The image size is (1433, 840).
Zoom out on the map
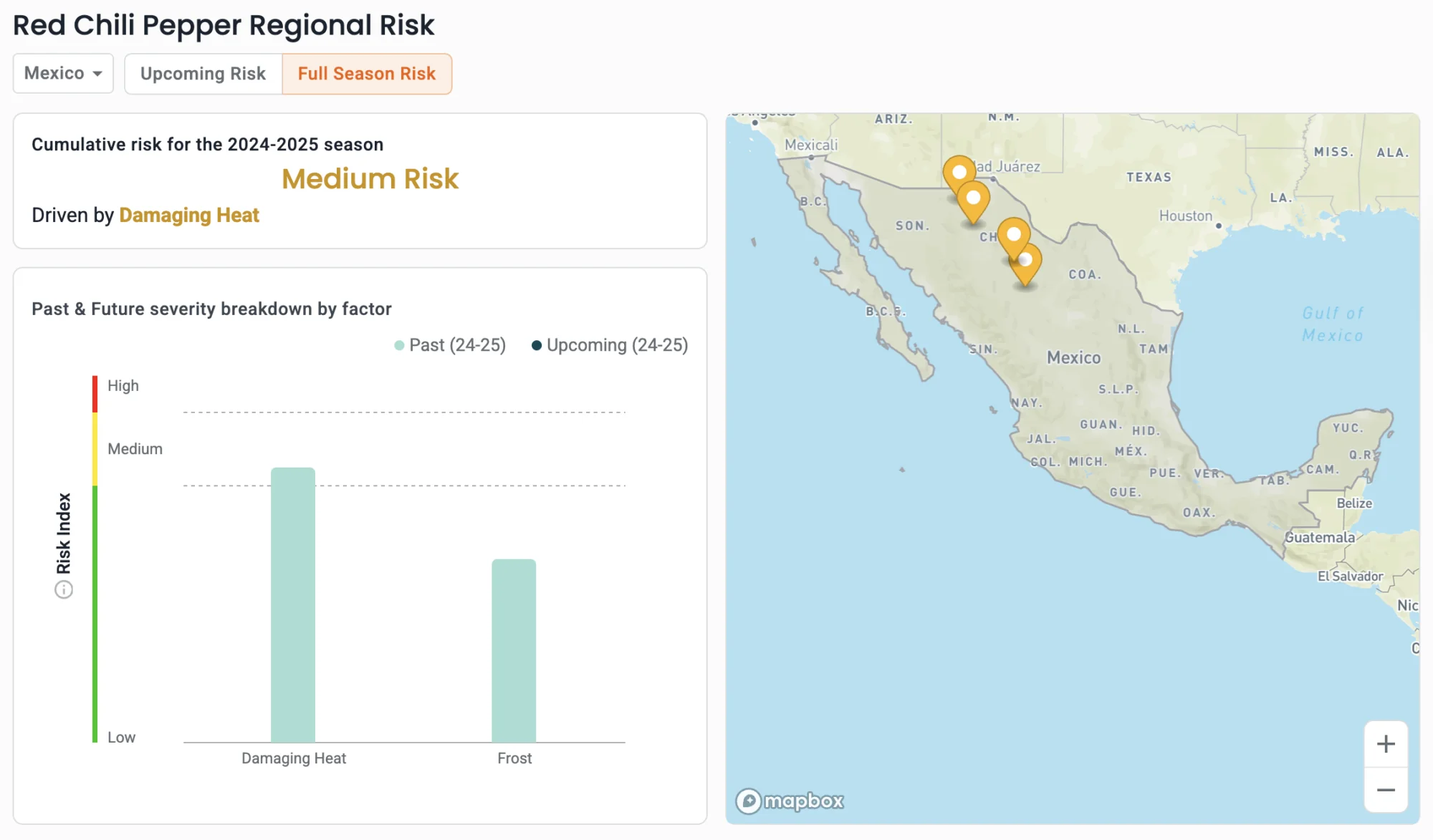coord(1386,790)
